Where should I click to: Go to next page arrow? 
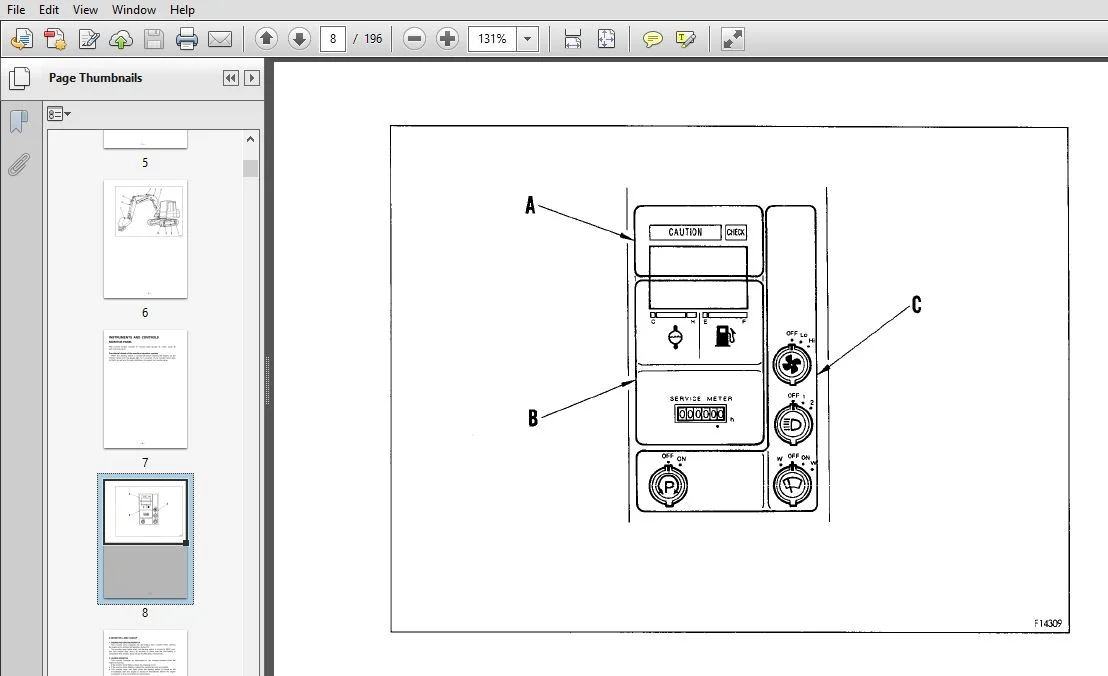300,39
